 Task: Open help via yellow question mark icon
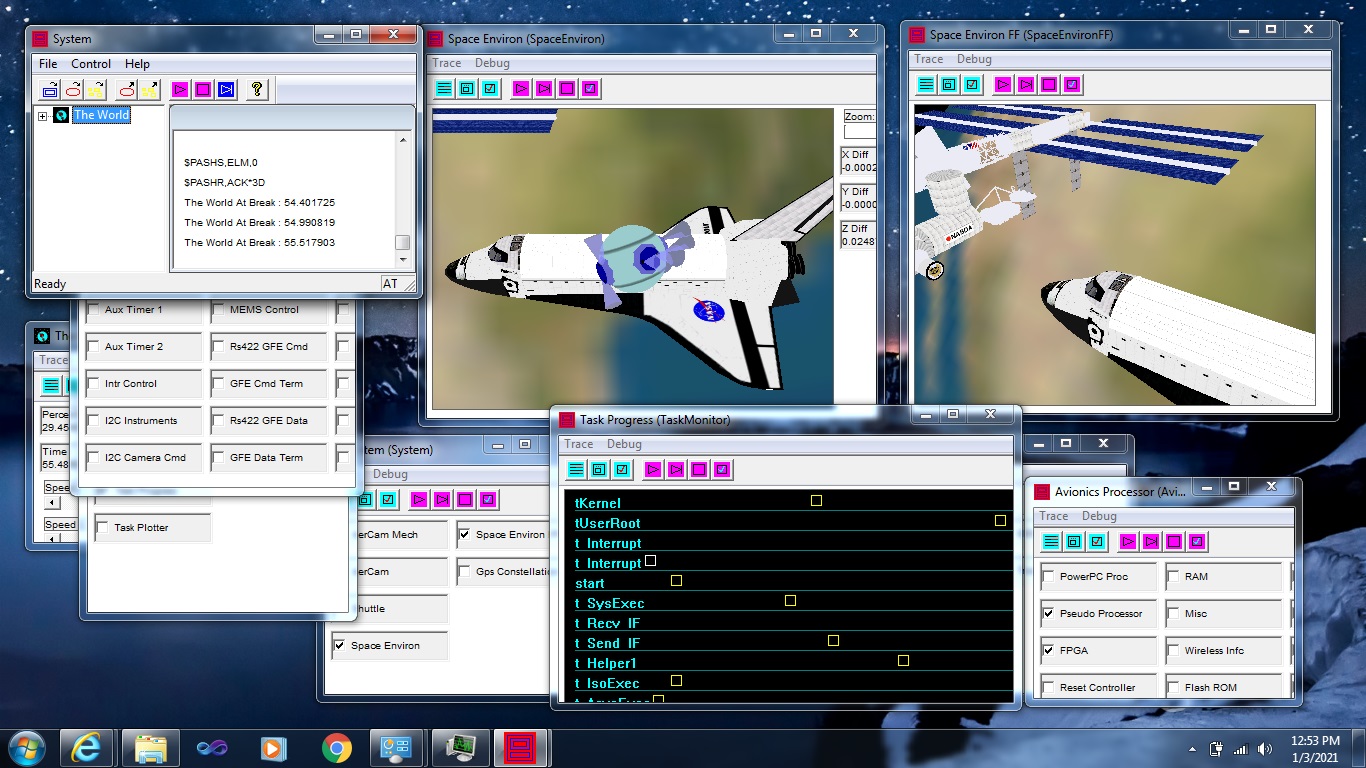point(257,90)
